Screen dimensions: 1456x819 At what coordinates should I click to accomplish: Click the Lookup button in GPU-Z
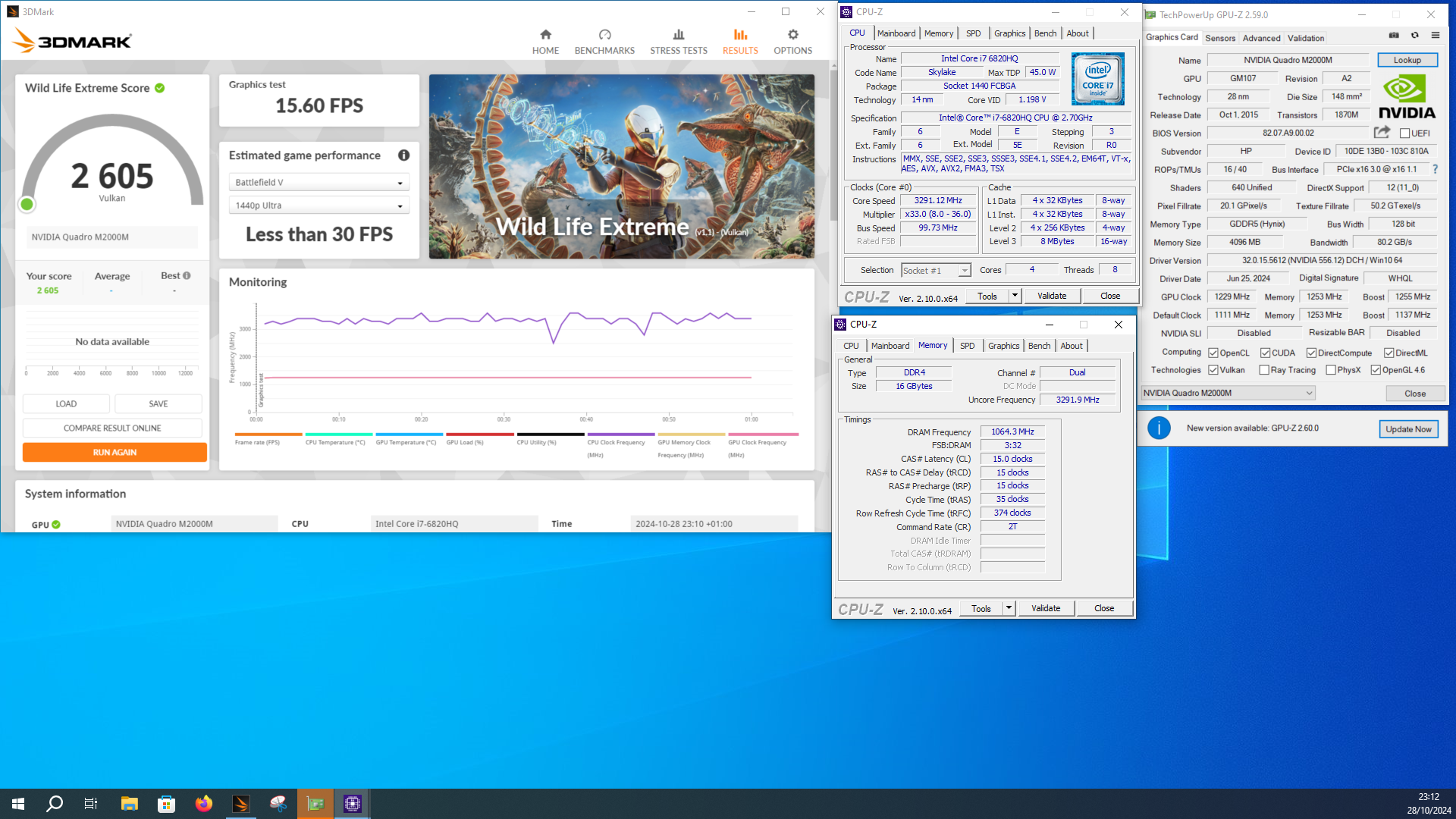tap(1407, 60)
